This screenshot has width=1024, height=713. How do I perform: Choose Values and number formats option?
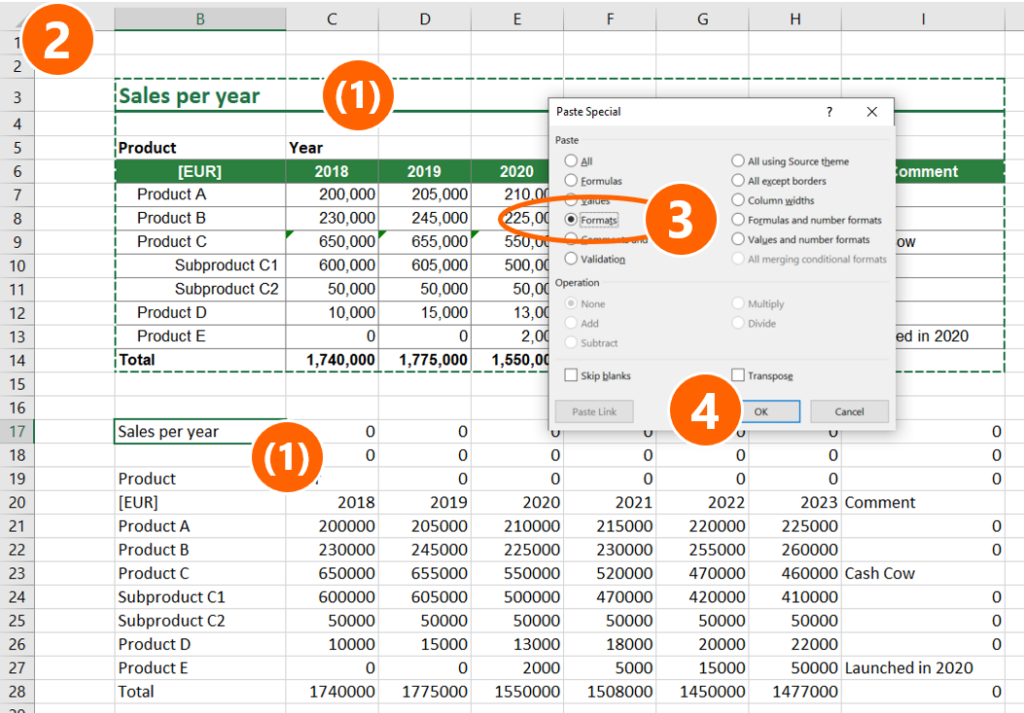pyautogui.click(x=737, y=239)
